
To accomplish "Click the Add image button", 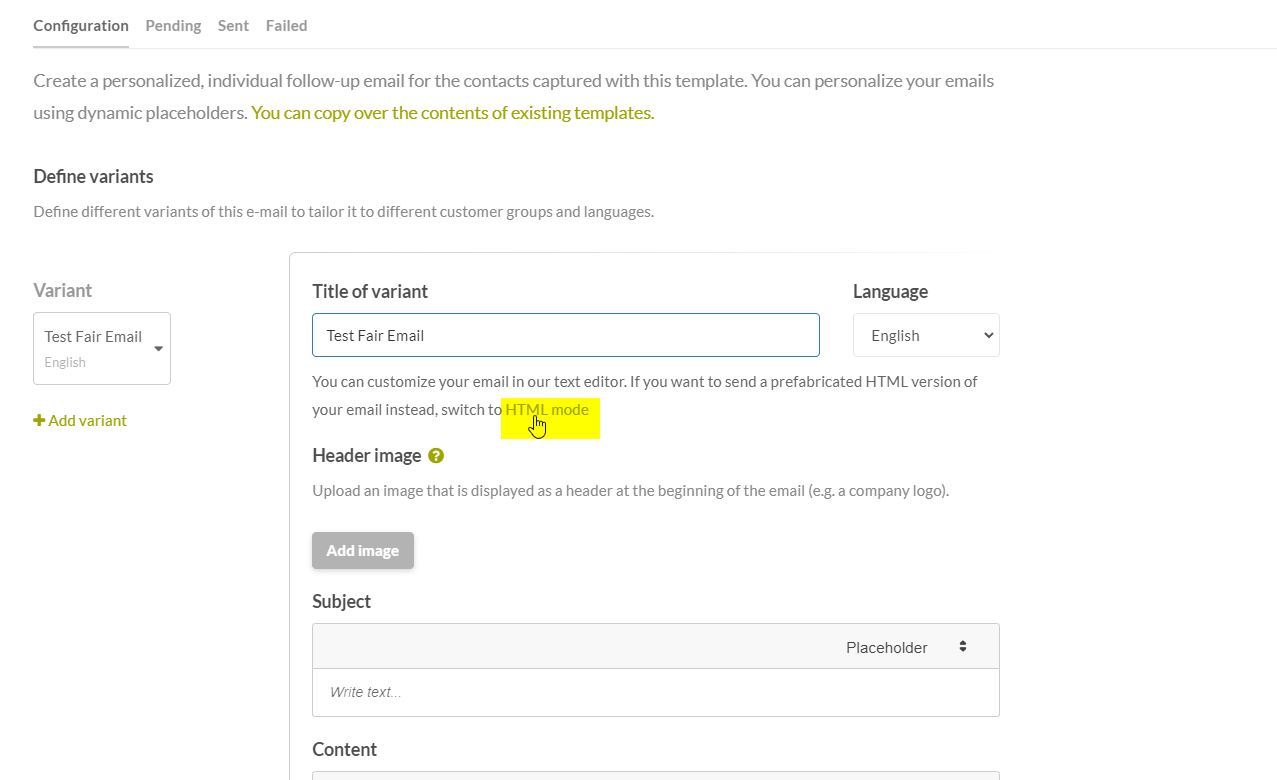I will [x=363, y=551].
